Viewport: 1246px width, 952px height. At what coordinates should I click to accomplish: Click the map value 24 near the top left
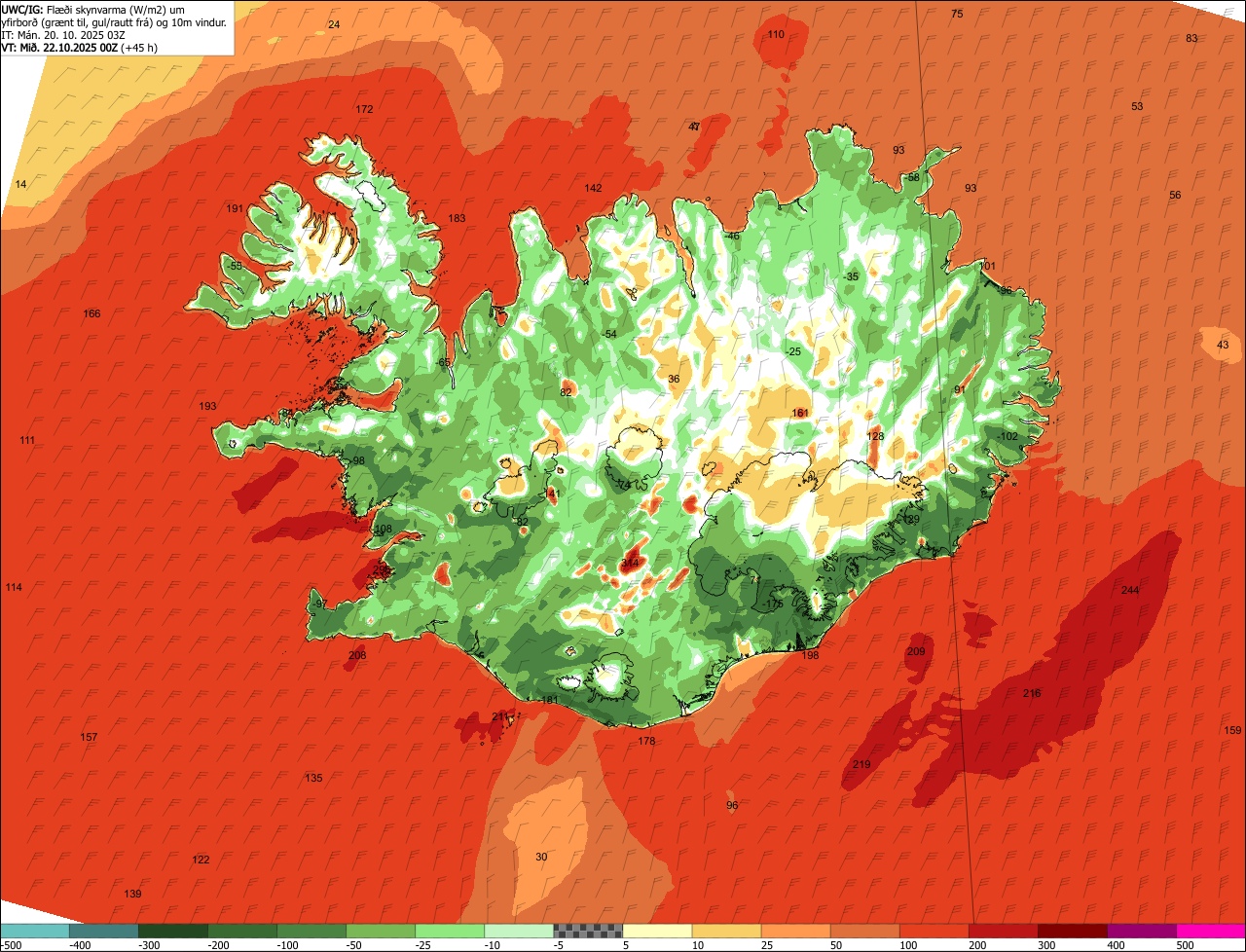[x=334, y=24]
